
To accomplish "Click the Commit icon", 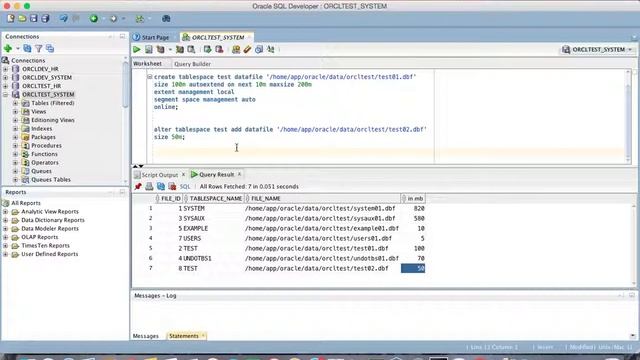I will [x=207, y=50].
